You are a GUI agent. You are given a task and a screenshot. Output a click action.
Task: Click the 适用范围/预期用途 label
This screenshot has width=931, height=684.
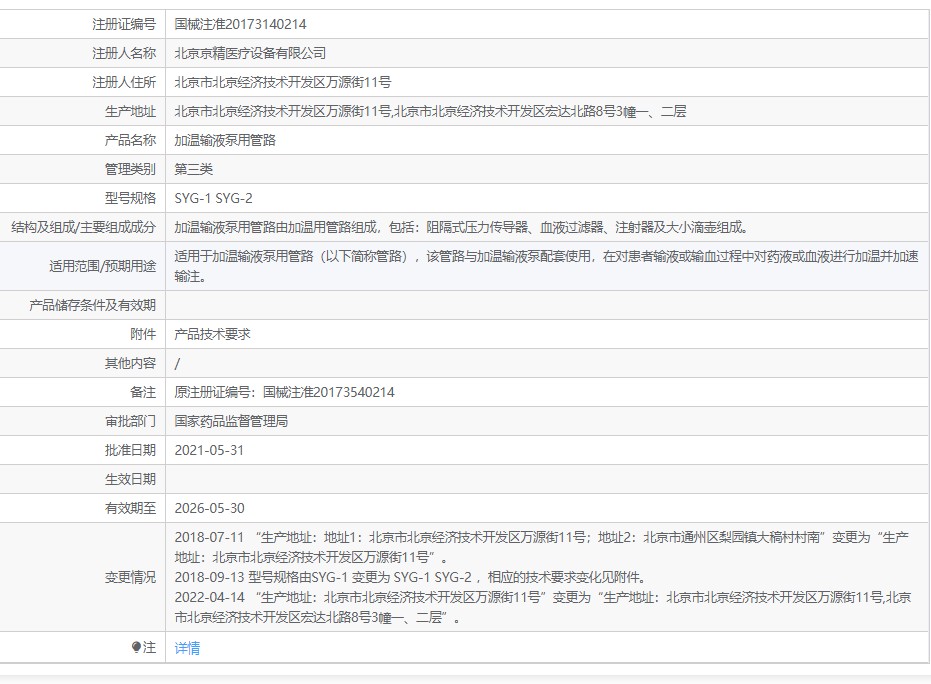[x=103, y=267]
